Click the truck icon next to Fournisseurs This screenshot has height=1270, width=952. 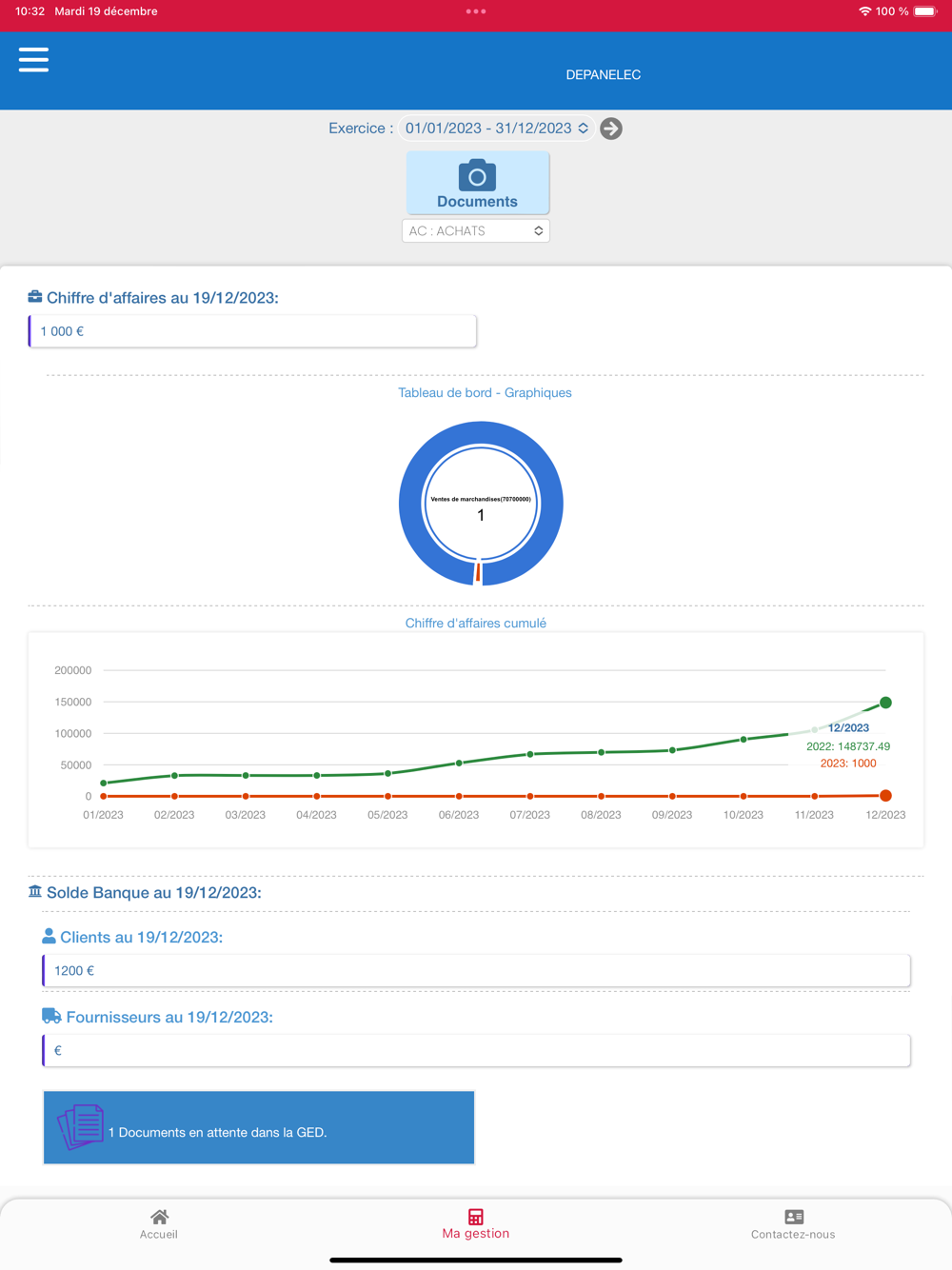click(x=51, y=1017)
